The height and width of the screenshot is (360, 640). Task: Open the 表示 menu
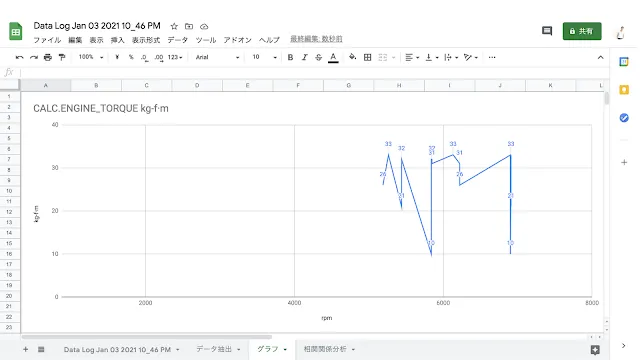(x=96, y=40)
